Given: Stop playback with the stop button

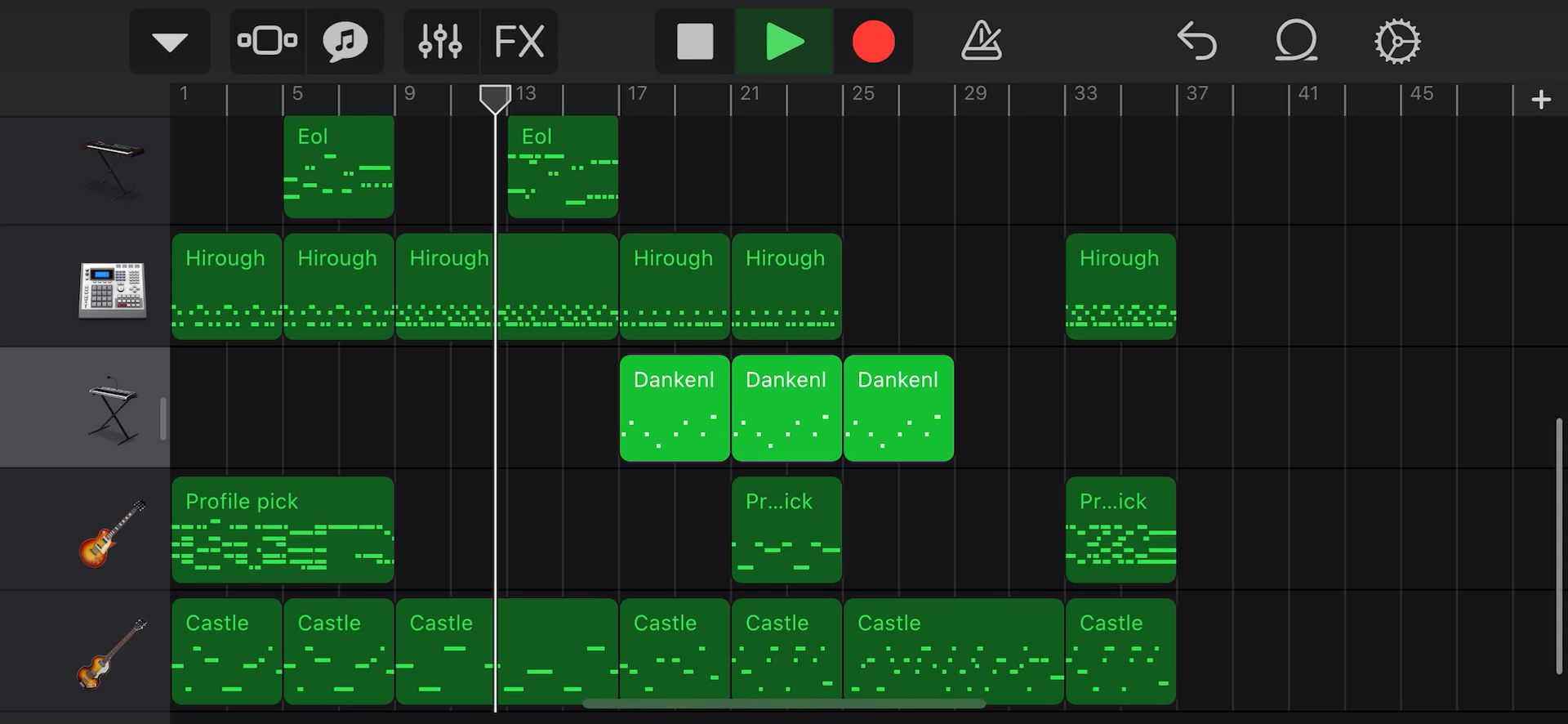Looking at the screenshot, I should (695, 42).
